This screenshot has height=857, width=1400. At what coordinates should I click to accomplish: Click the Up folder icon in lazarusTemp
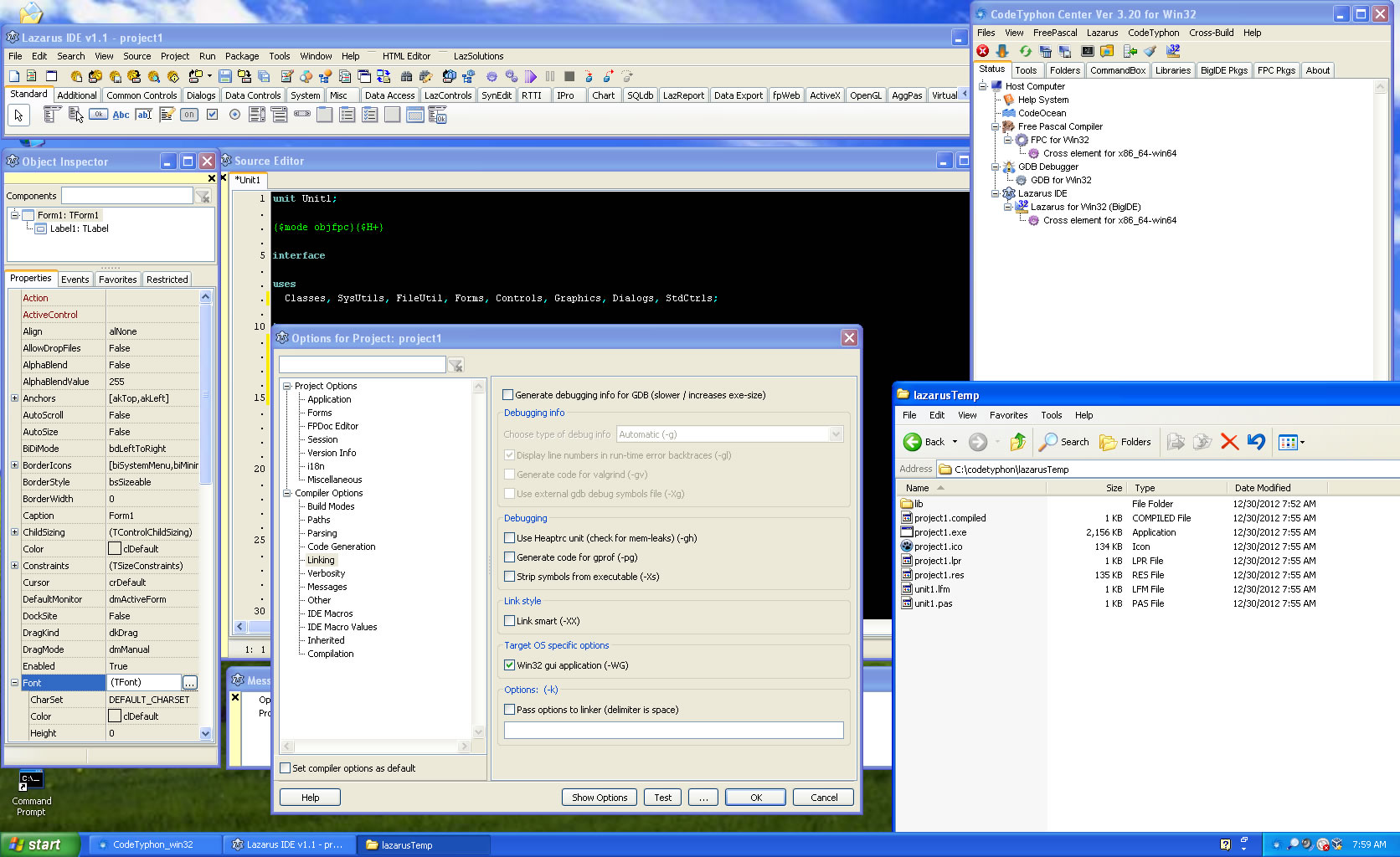coord(1018,442)
